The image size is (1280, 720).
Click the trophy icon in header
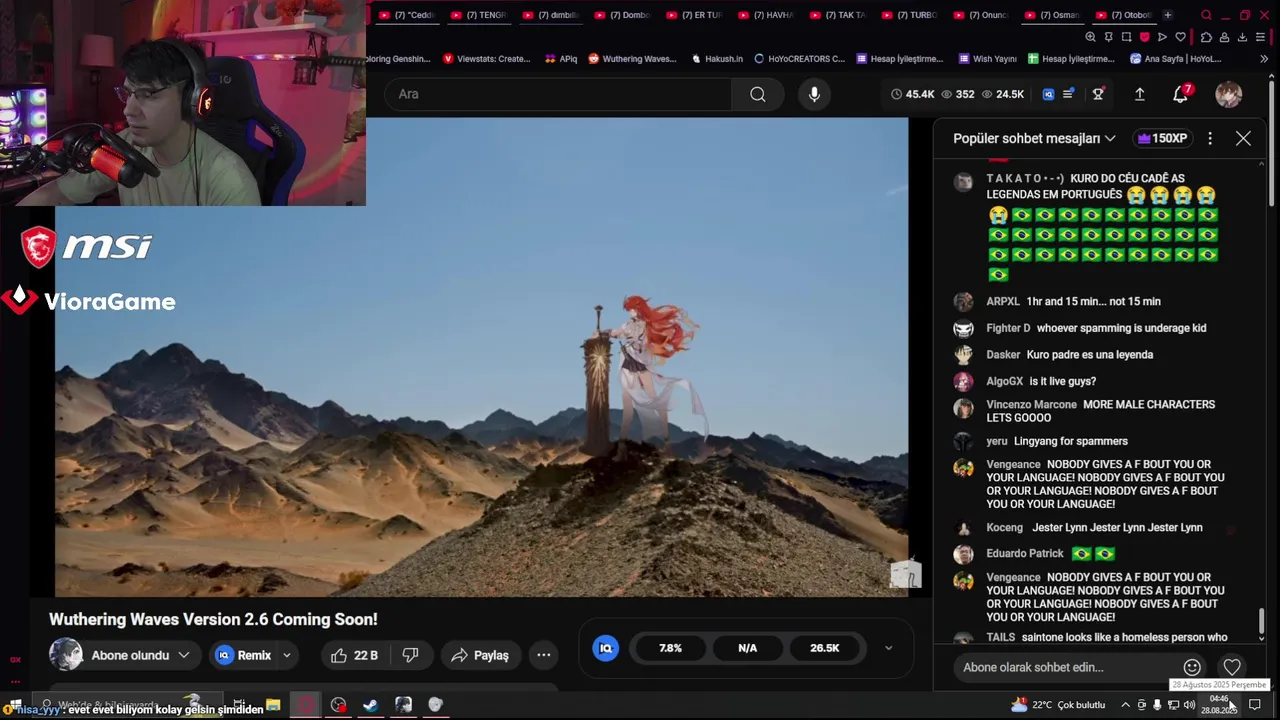(x=1098, y=94)
